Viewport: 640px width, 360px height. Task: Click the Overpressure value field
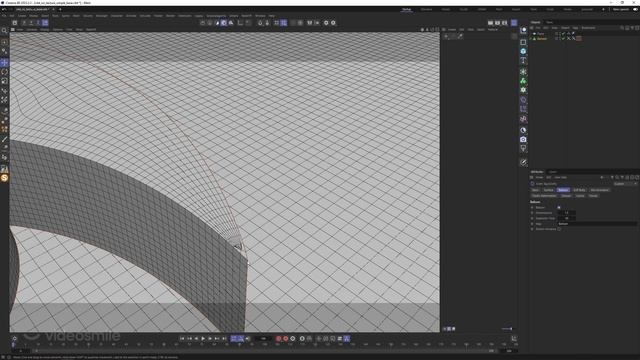pos(567,213)
